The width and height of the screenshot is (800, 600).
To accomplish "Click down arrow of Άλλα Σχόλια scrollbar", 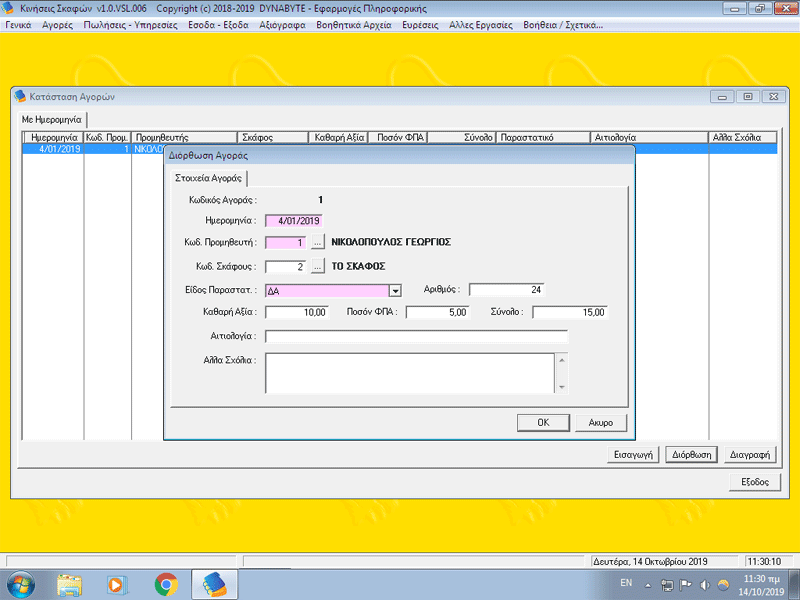I will [x=562, y=387].
